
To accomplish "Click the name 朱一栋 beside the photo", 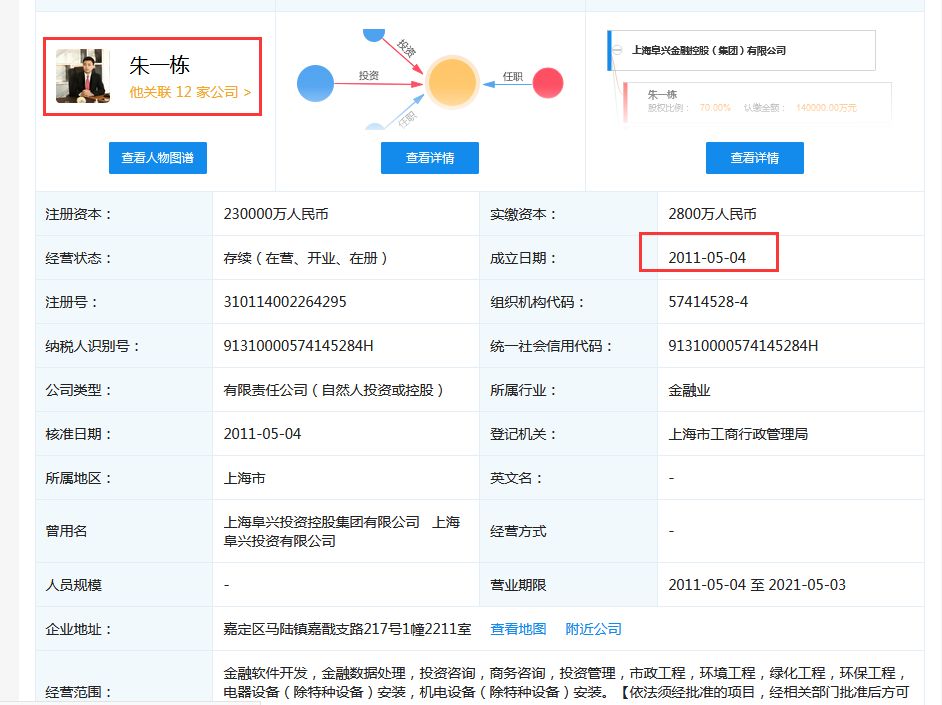I will point(159,65).
